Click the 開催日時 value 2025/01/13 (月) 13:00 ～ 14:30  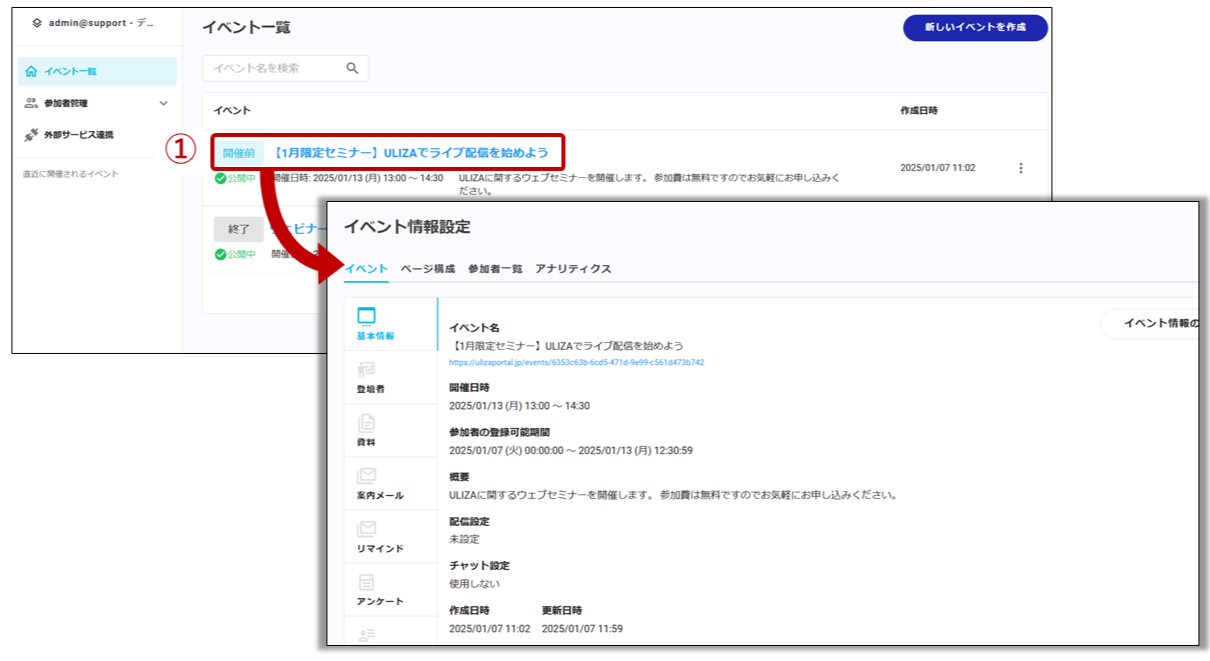[x=520, y=406]
